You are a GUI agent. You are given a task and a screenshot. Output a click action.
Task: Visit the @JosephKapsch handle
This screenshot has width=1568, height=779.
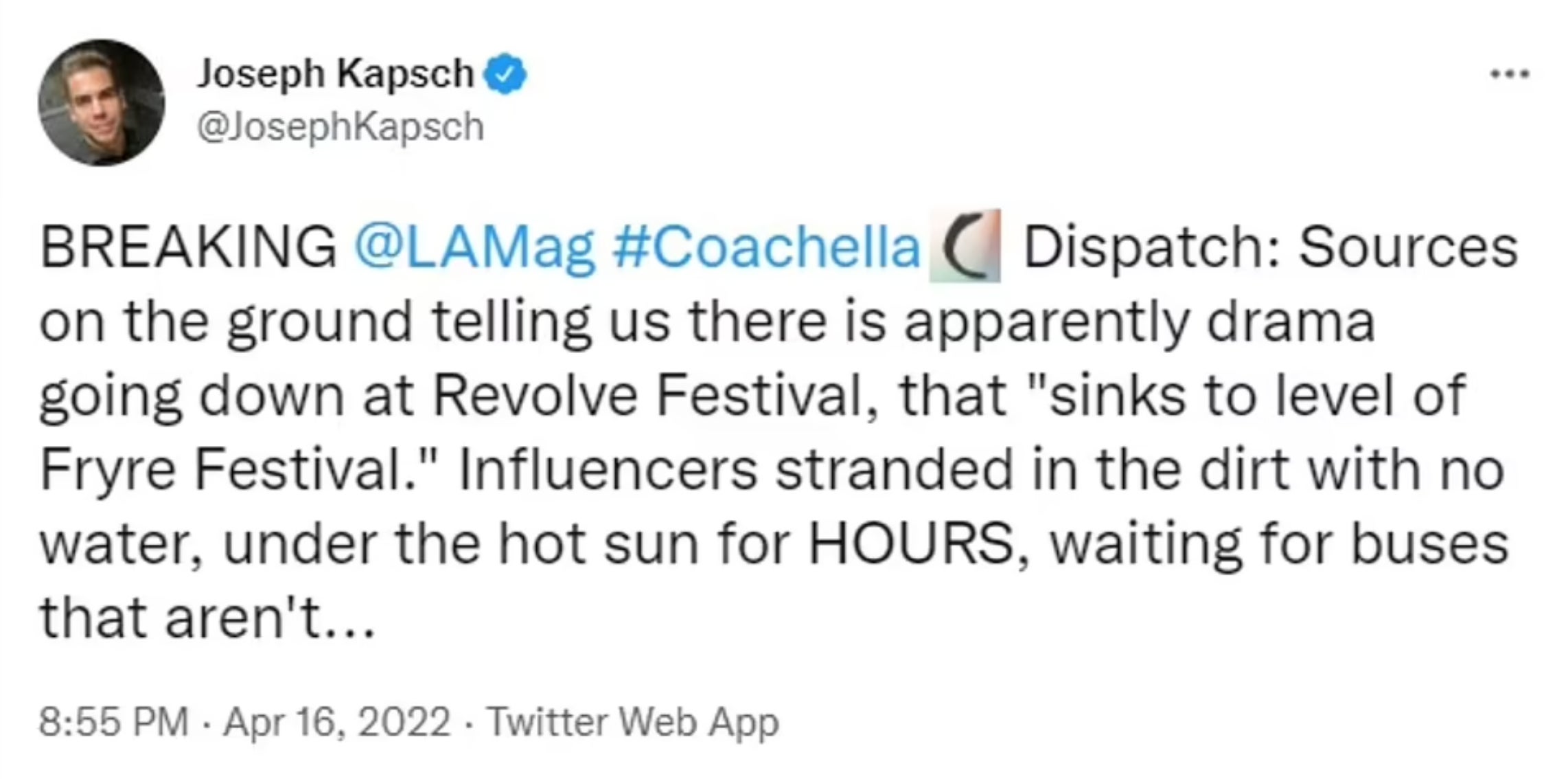tap(341, 127)
